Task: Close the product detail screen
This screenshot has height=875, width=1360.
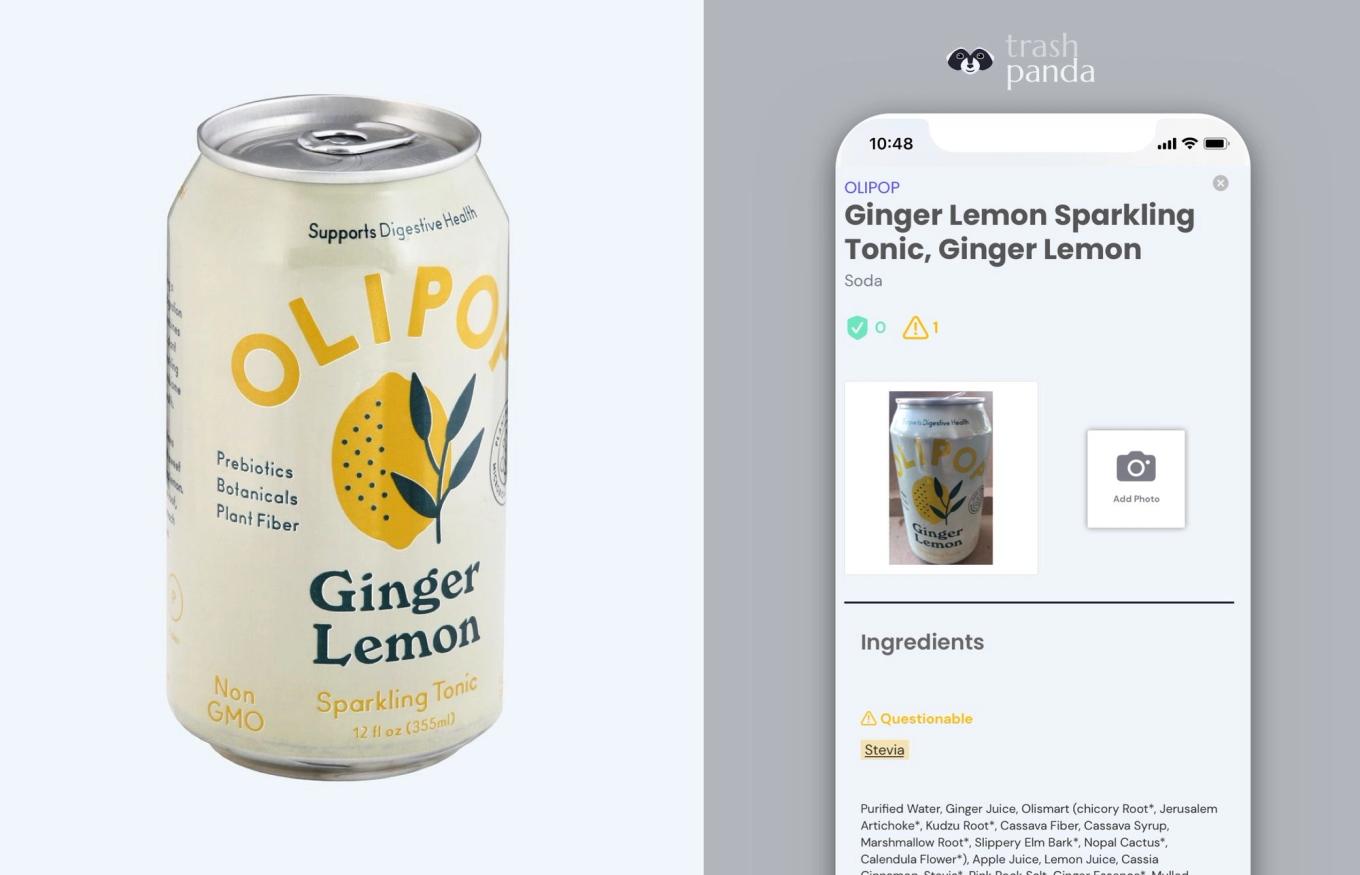Action: [x=1220, y=183]
